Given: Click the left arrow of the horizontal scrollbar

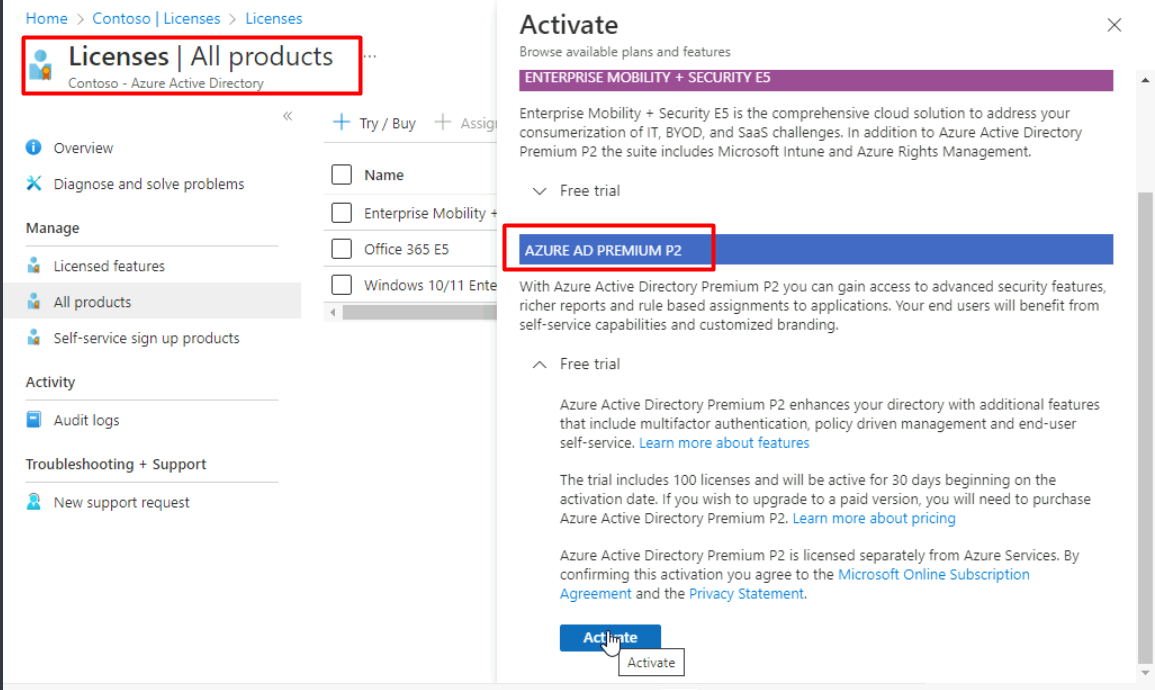Looking at the screenshot, I should click(333, 312).
